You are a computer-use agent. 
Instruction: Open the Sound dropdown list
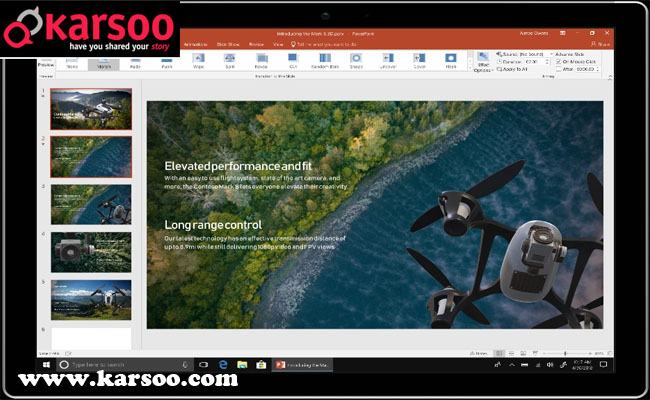point(552,54)
